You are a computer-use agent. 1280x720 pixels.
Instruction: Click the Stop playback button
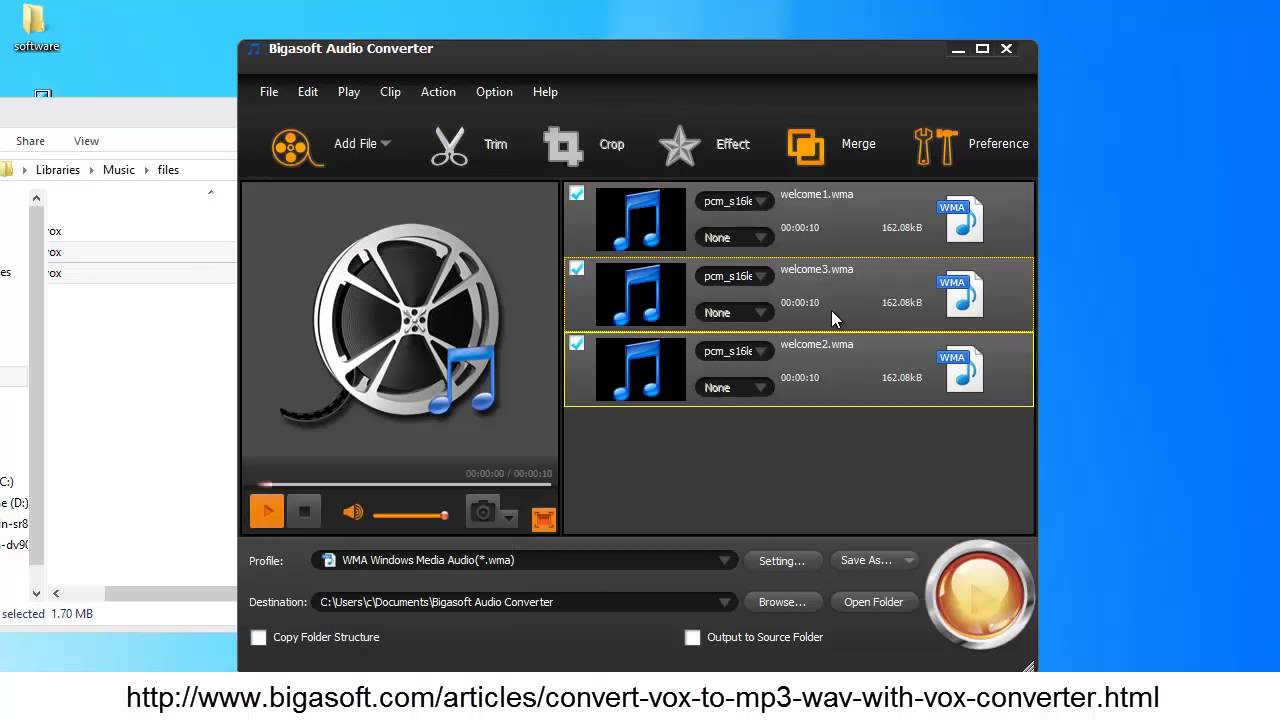coord(304,512)
